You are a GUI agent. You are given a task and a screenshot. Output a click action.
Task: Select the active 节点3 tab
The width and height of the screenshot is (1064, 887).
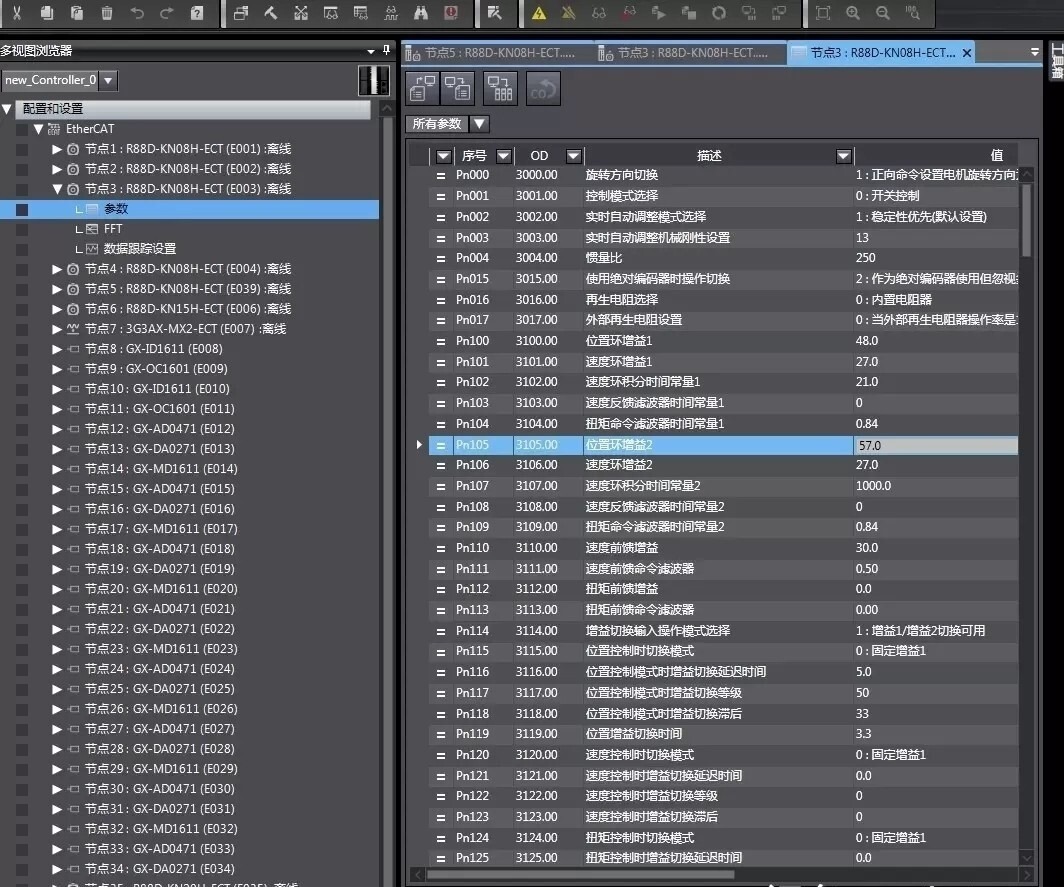(x=883, y=53)
